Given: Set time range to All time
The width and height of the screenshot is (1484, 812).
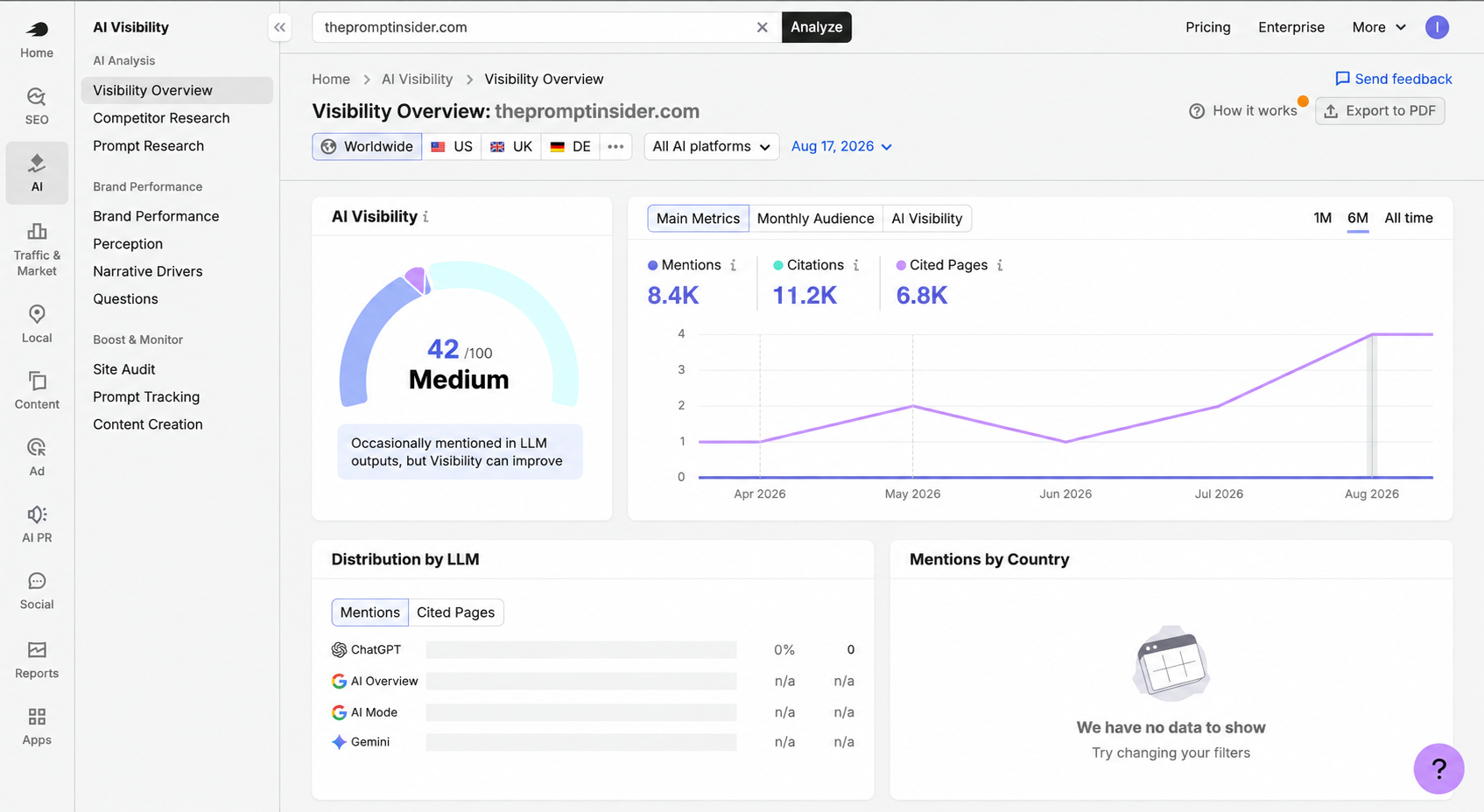Looking at the screenshot, I should pyautogui.click(x=1409, y=218).
